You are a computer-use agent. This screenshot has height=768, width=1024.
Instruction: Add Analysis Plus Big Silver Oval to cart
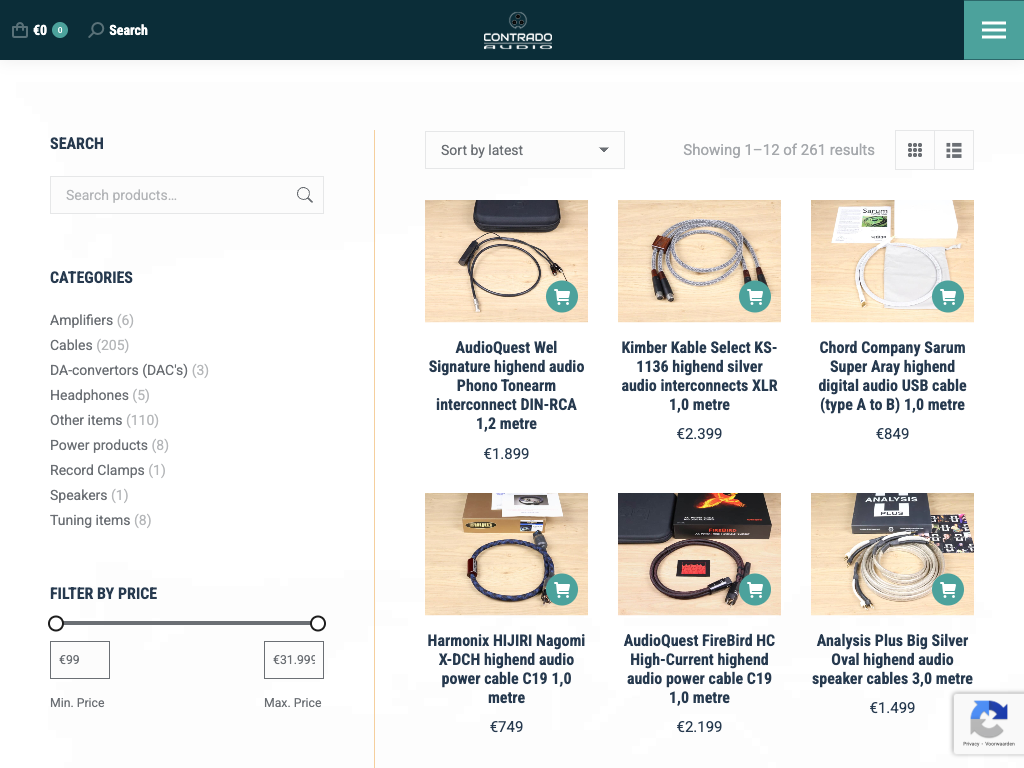click(x=948, y=589)
